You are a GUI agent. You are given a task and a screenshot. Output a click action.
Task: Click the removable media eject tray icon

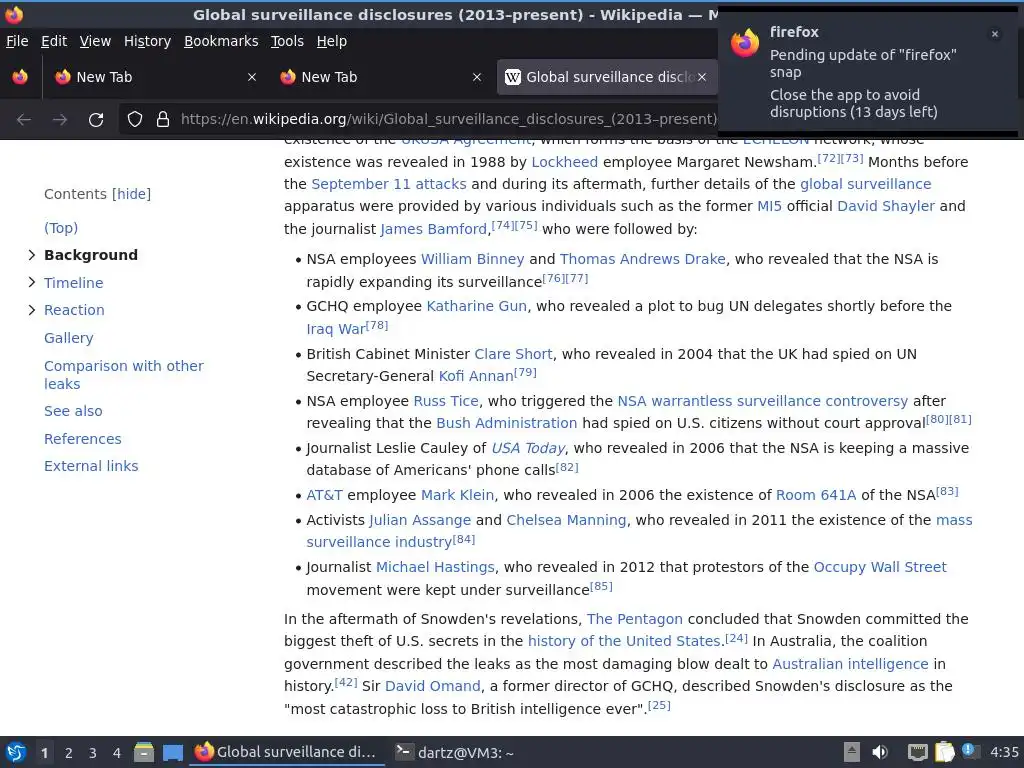click(852, 752)
